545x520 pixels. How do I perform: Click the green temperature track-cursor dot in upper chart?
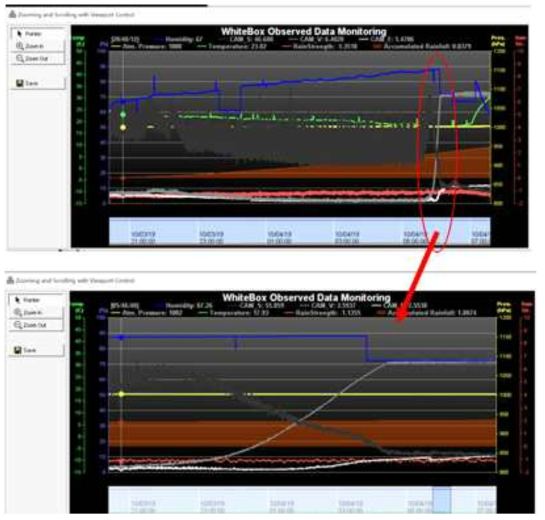123,114
